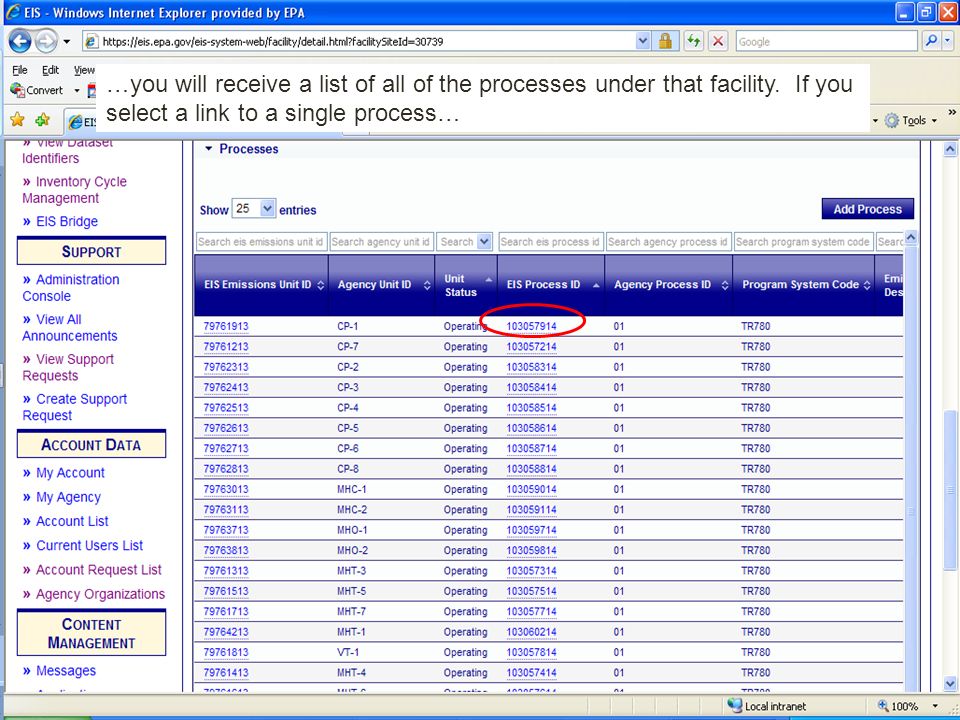Open the File menu

(x=20, y=70)
